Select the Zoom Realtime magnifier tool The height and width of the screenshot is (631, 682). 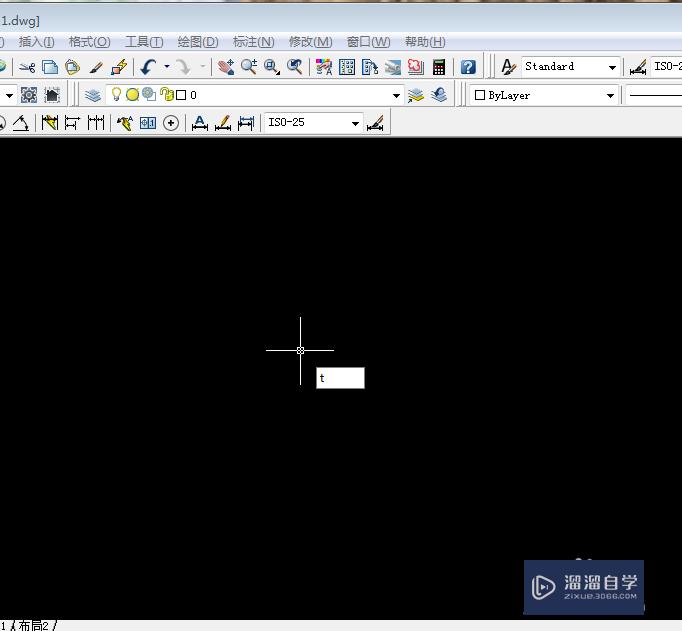click(x=249, y=67)
